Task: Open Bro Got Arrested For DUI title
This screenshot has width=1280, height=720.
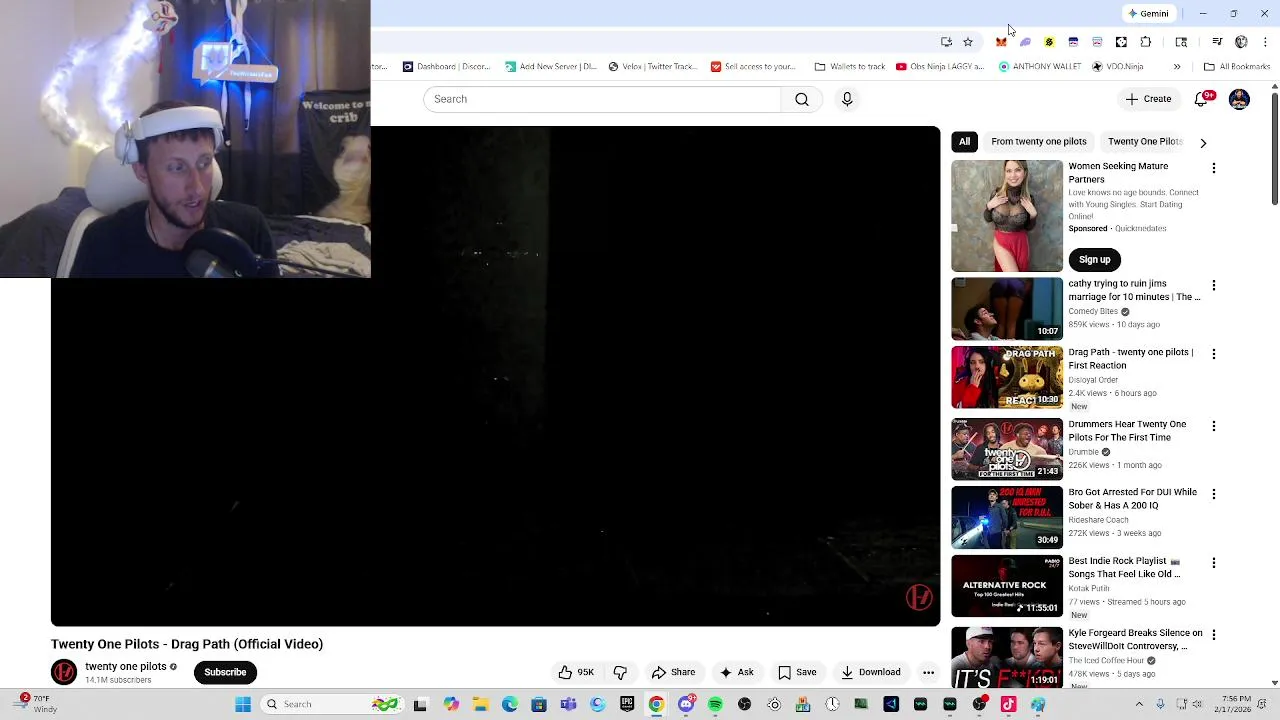Action: [x=1132, y=499]
